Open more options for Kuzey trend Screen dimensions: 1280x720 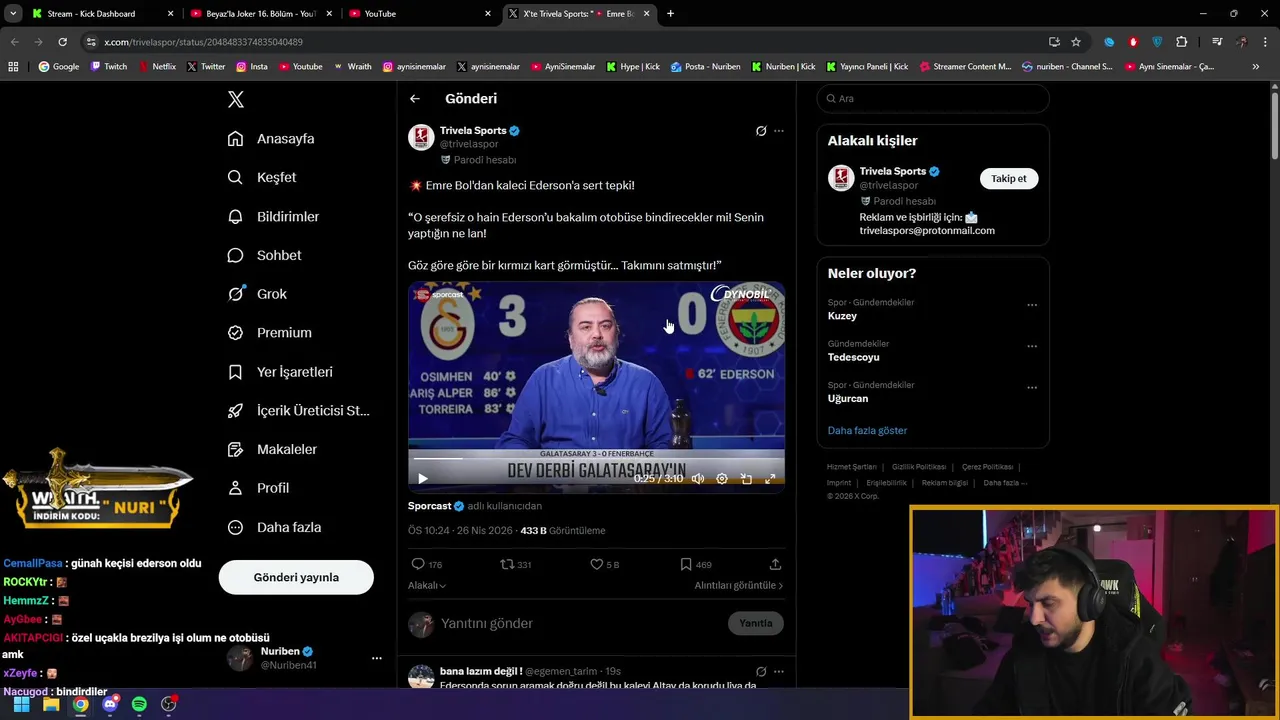(x=1032, y=305)
